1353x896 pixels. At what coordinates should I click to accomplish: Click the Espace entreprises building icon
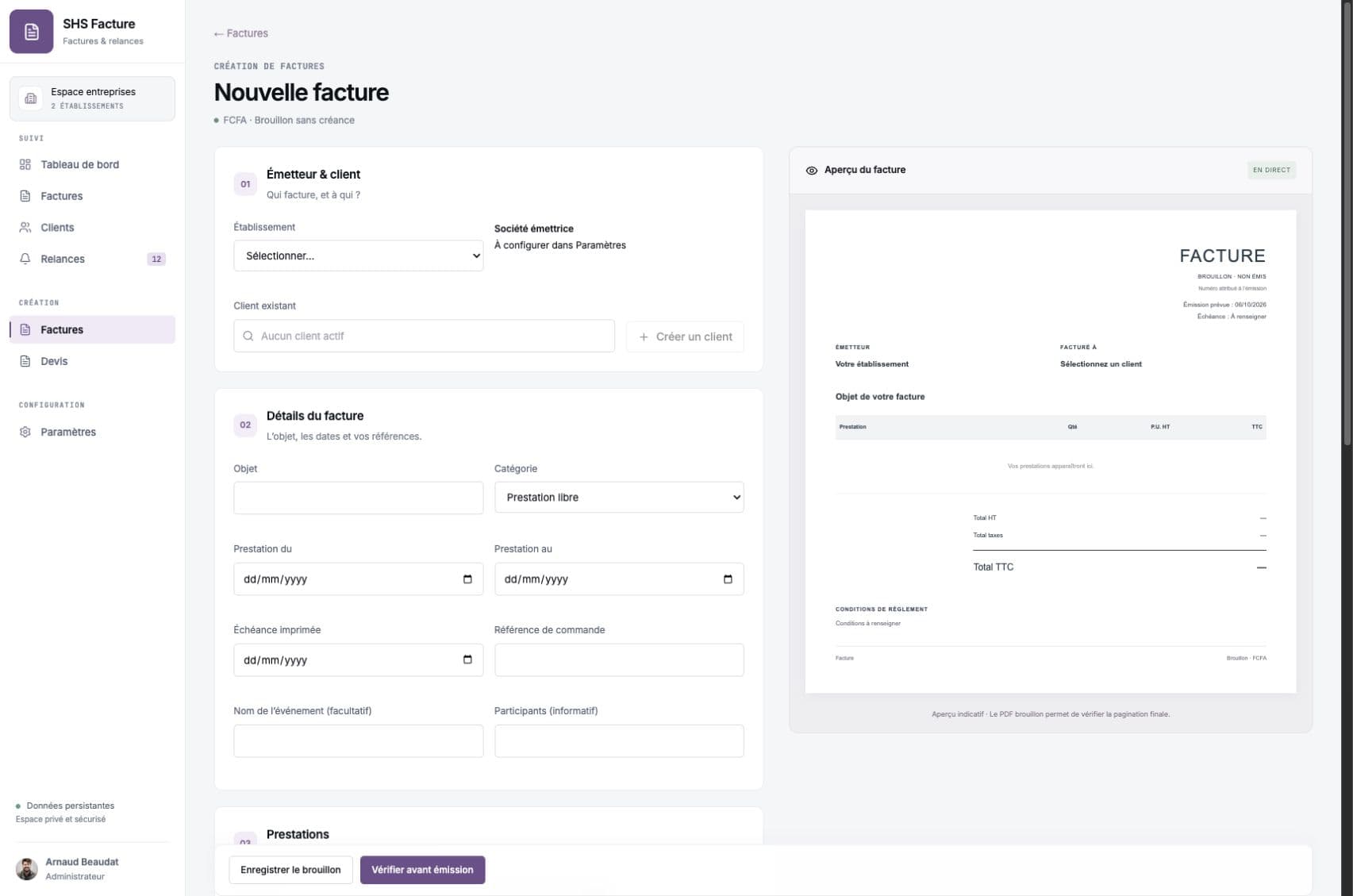(x=31, y=98)
